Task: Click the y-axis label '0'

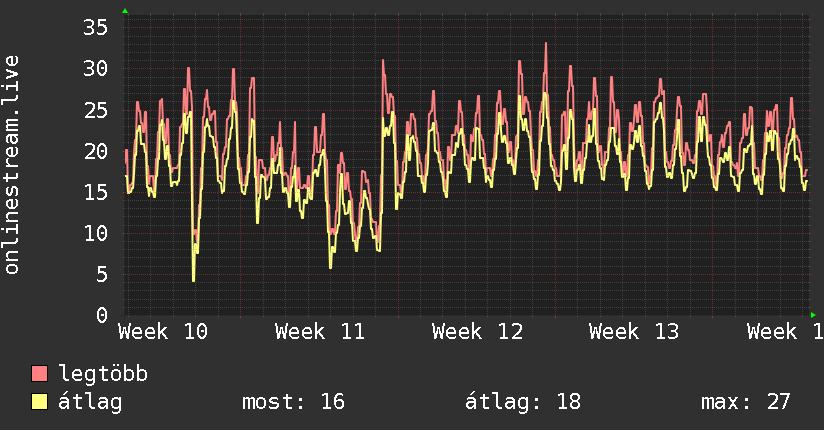Action: pyautogui.click(x=102, y=315)
